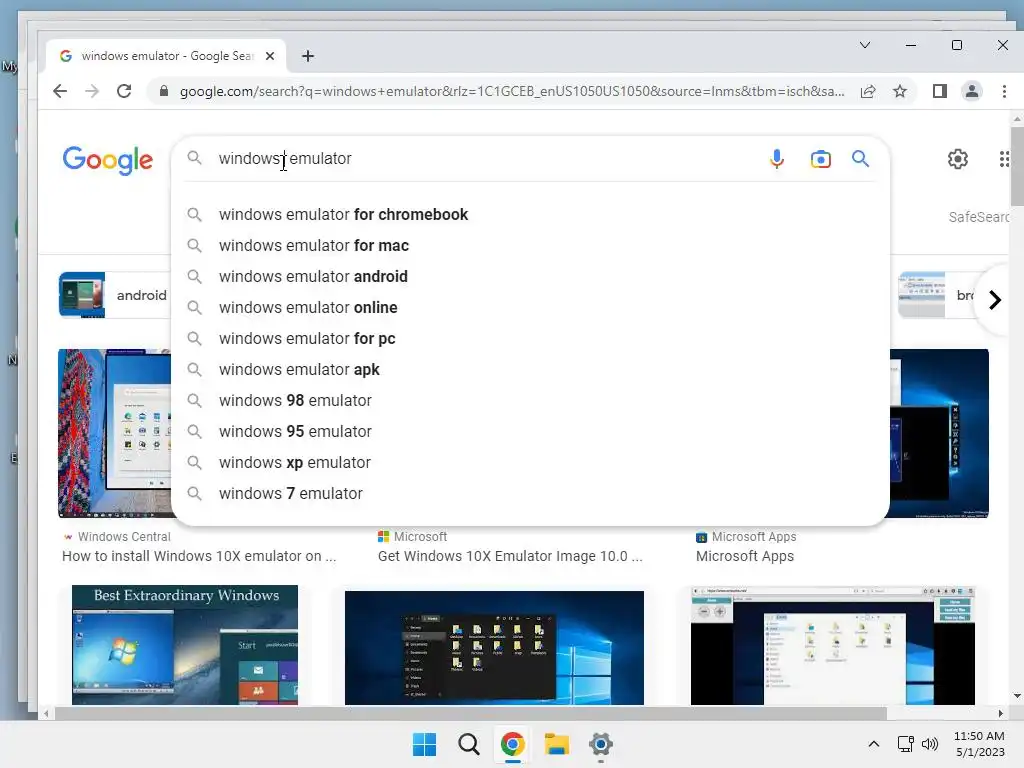Open the dark file explorer image thumbnail
This screenshot has width=1024, height=768.
click(494, 648)
